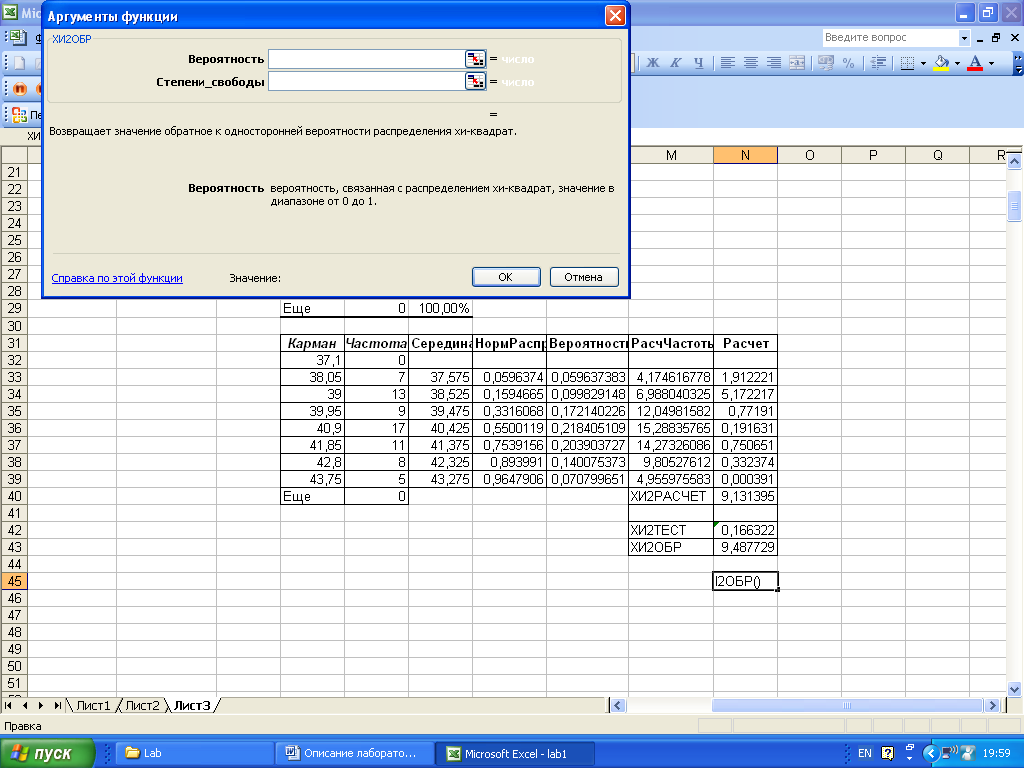Center align the text
Screen dimensions: 1024x768
click(x=750, y=63)
